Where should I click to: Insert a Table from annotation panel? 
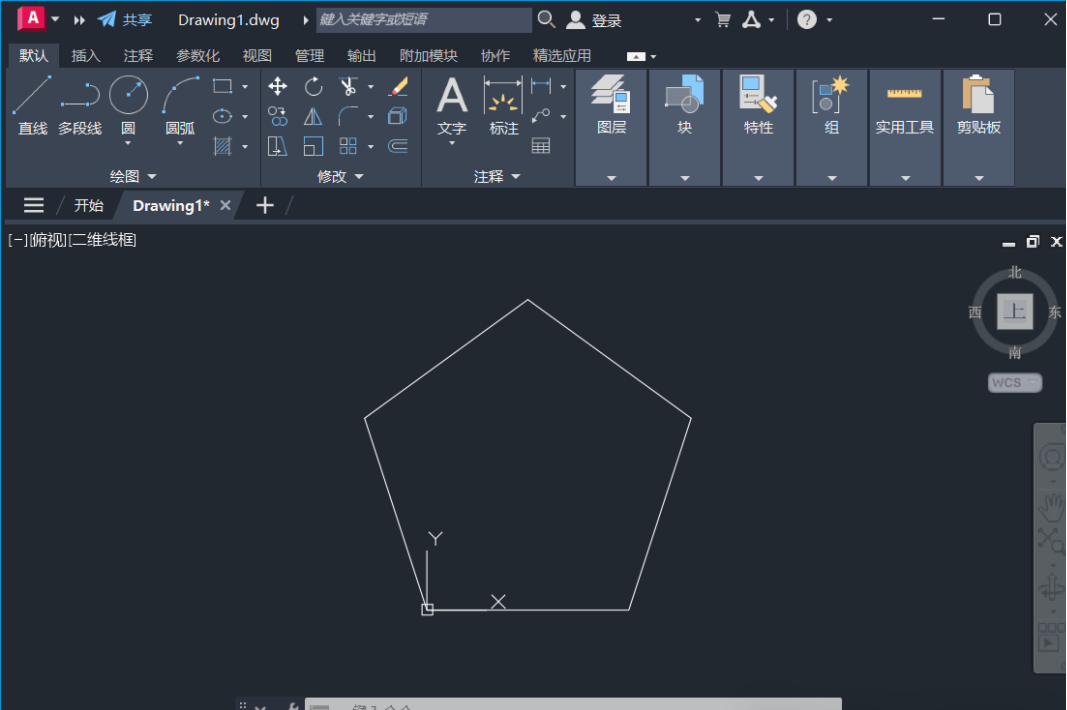541,146
